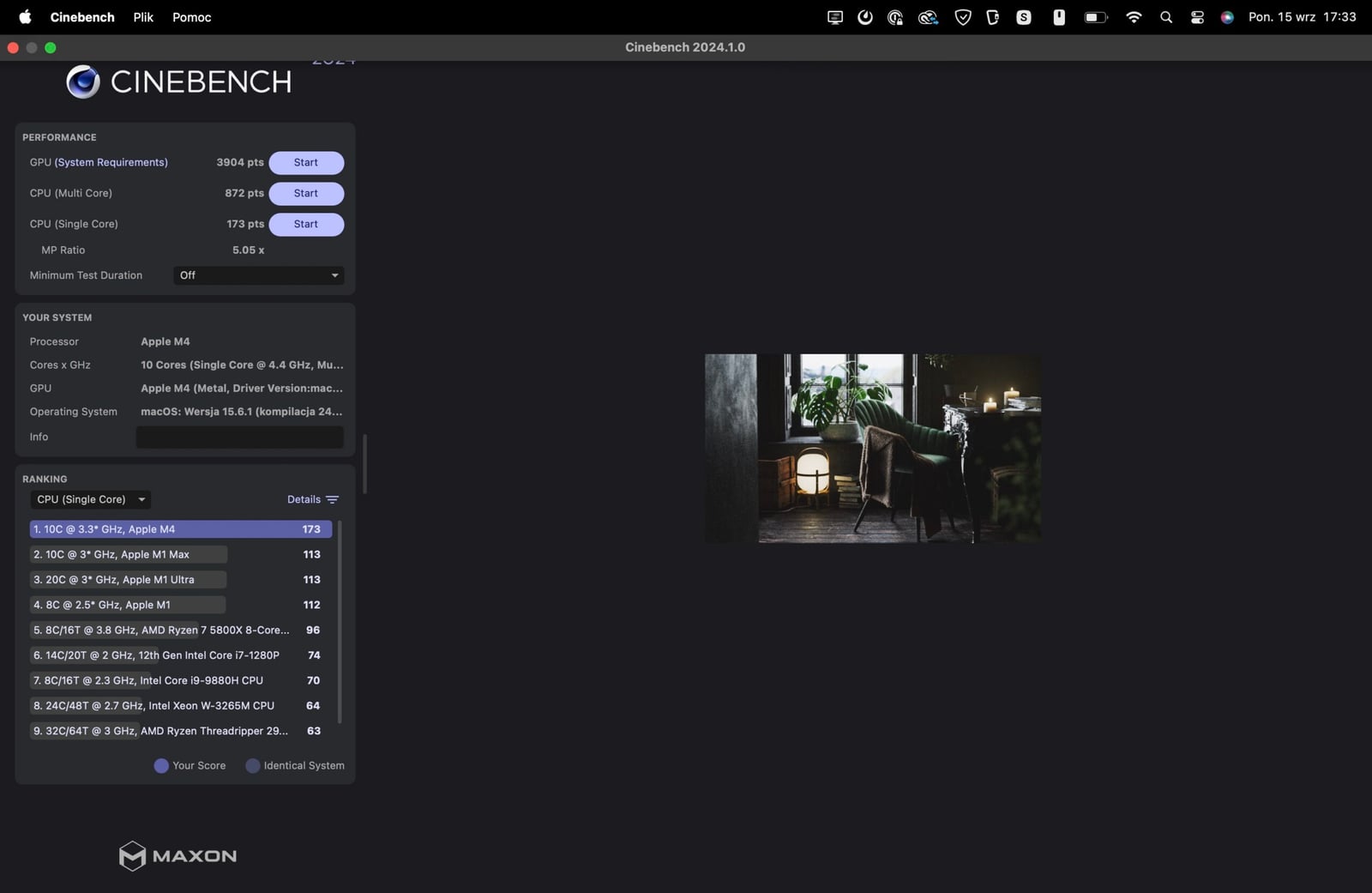Click the Bitwarden-style shield menu bar icon

point(993,17)
